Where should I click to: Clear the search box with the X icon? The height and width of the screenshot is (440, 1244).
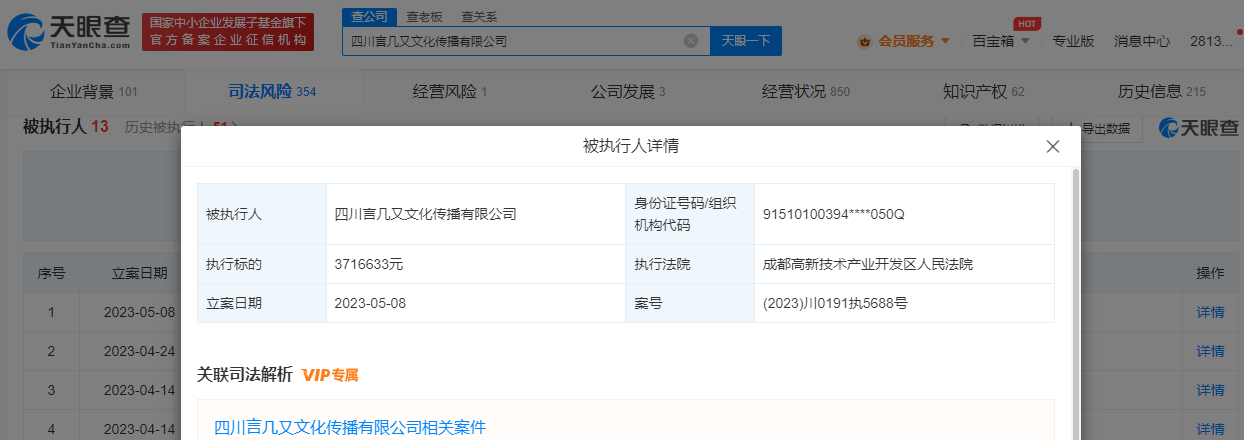coord(690,41)
